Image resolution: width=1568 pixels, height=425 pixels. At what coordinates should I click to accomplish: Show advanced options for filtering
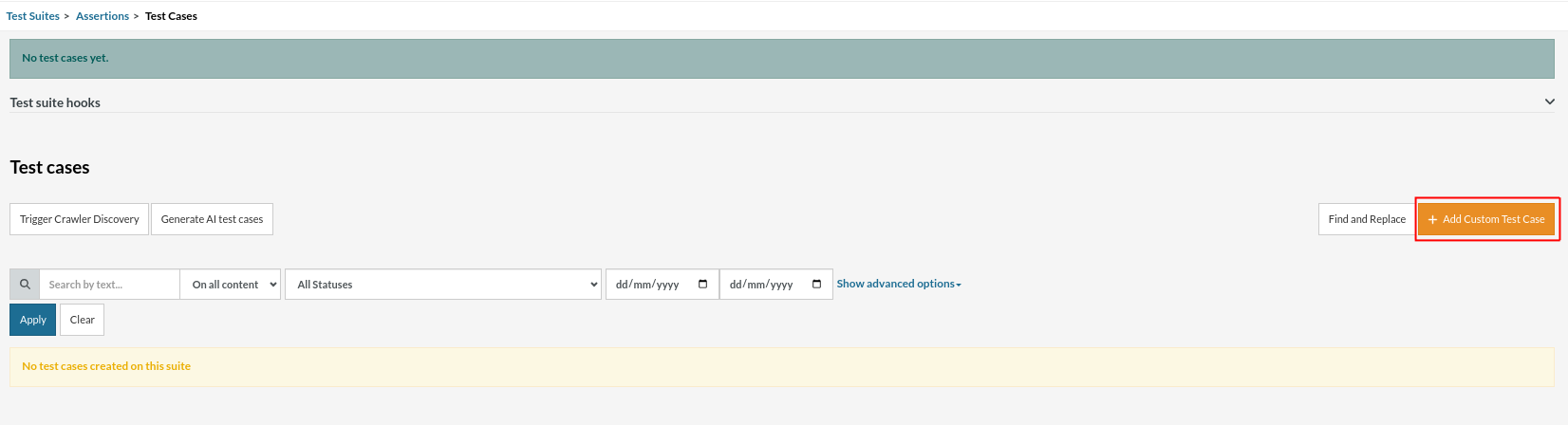pyautogui.click(x=898, y=284)
